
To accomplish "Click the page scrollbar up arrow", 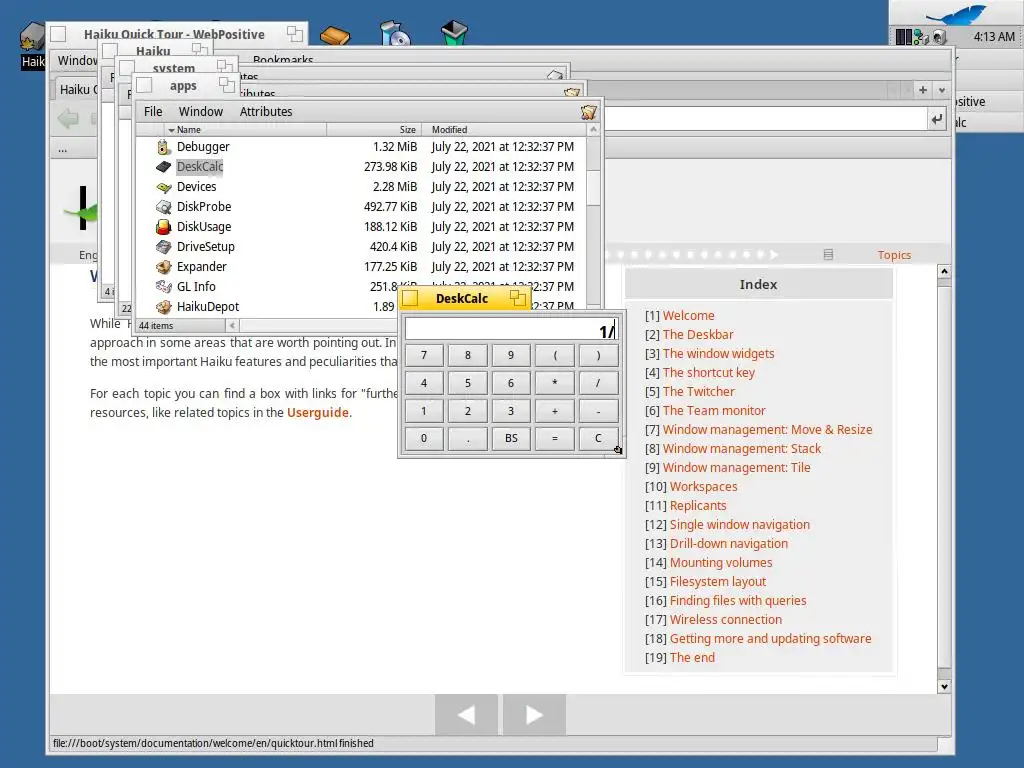I will [944, 272].
